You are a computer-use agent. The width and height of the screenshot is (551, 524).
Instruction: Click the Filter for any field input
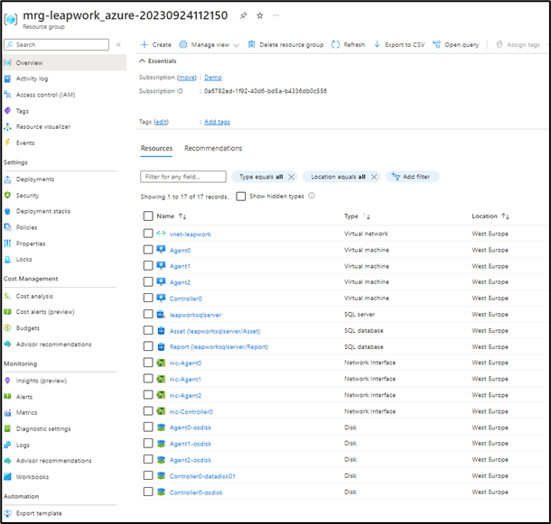(183, 176)
